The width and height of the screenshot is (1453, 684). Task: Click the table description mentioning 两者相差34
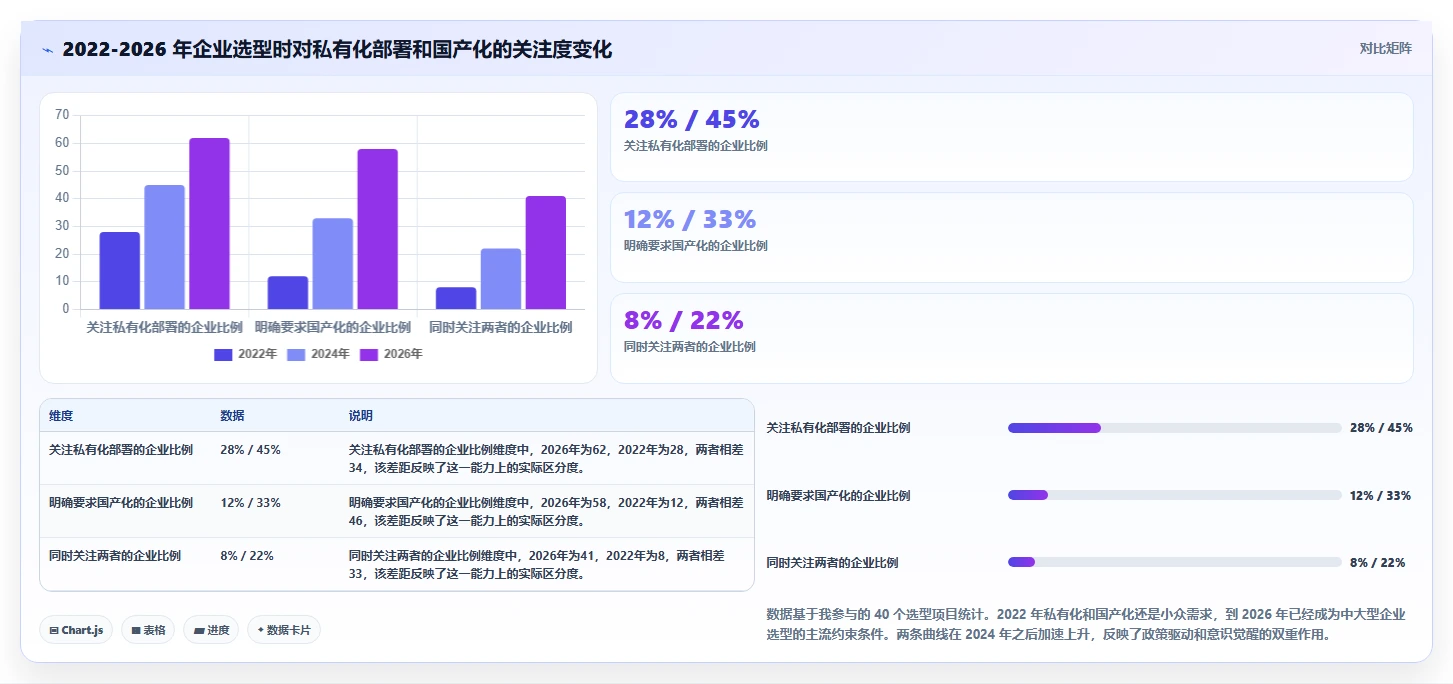(x=546, y=458)
